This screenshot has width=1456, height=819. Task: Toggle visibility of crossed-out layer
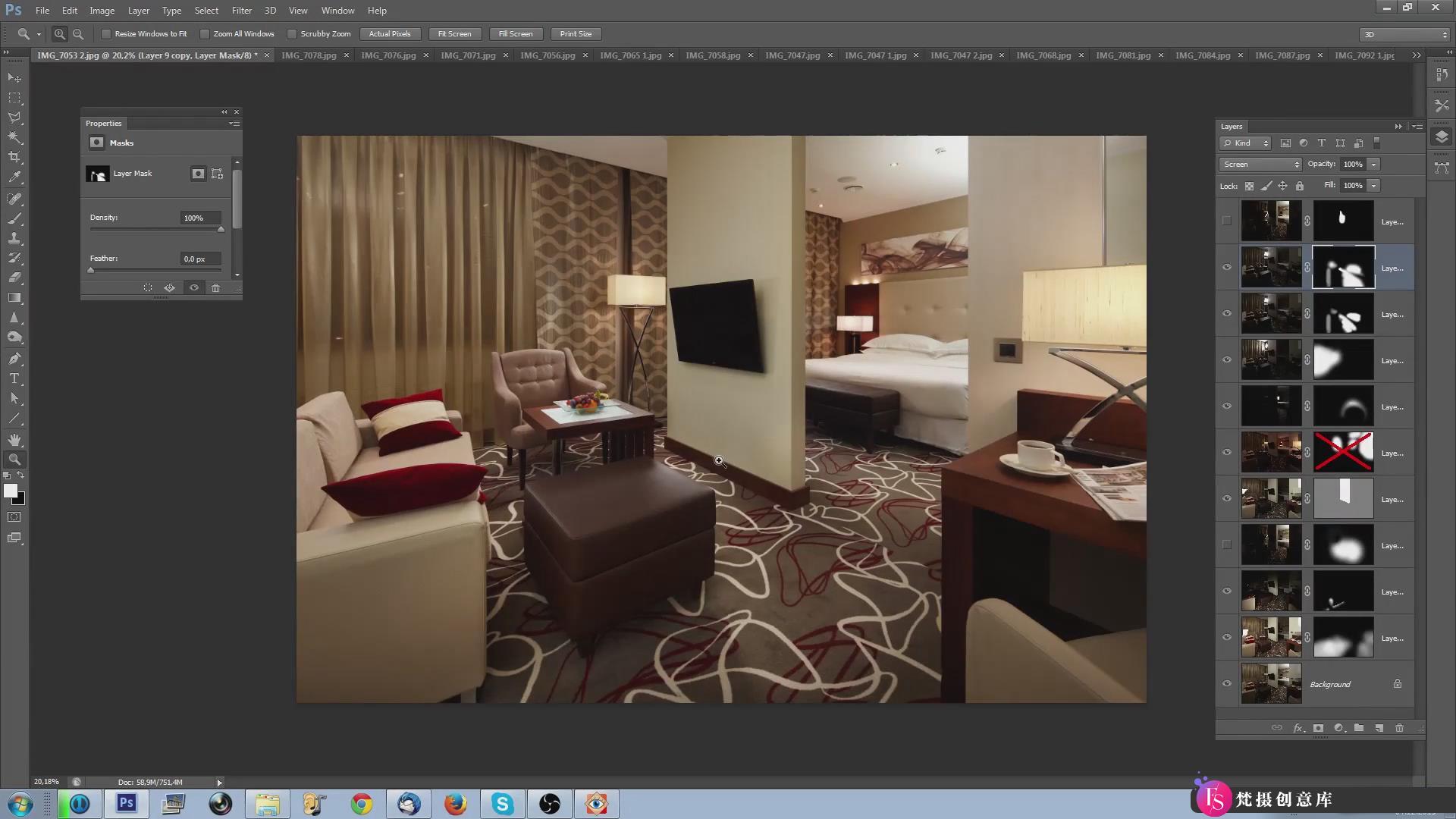1227,453
